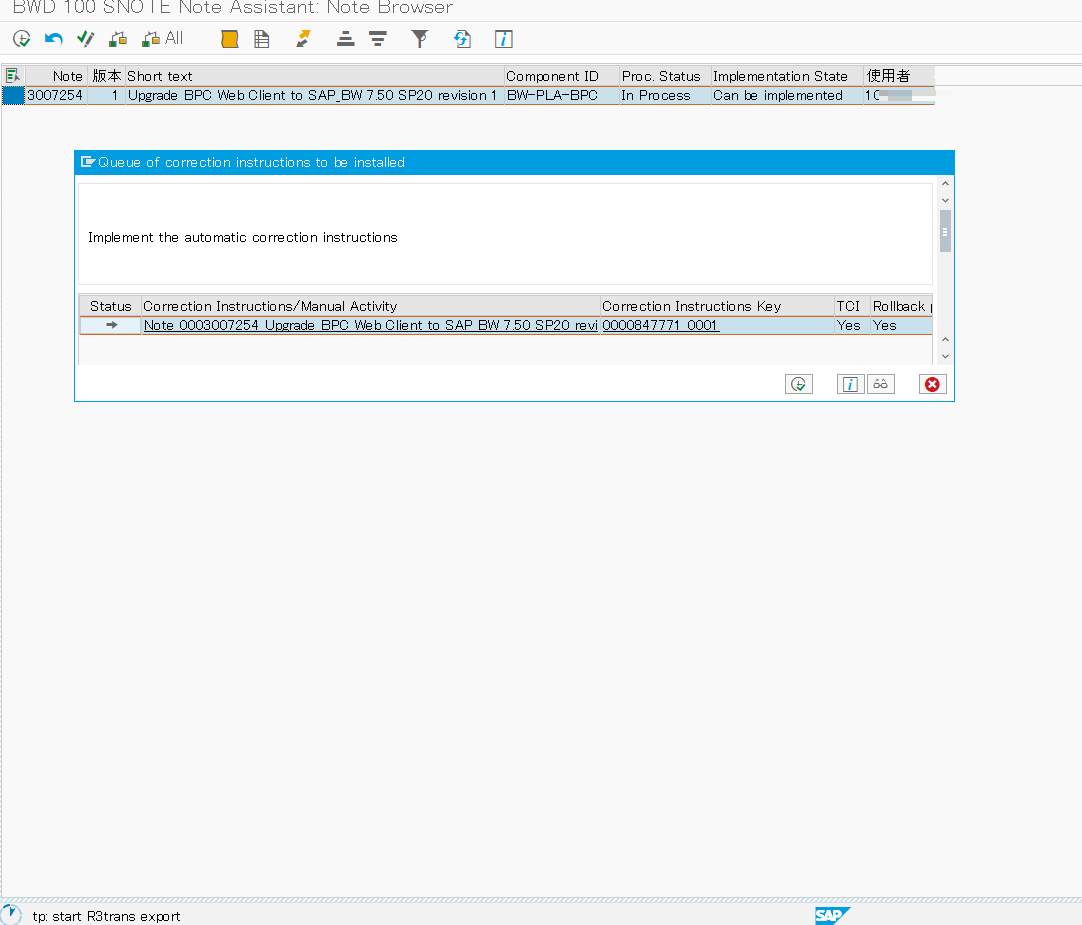This screenshot has height=925, width=1082.
Task: Click the TCI column header
Action: click(x=852, y=306)
